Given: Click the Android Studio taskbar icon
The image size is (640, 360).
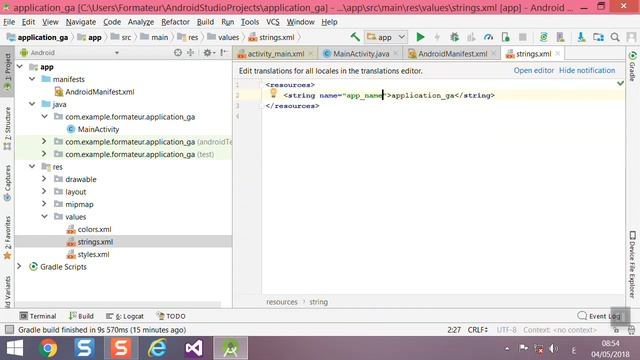Looking at the screenshot, I should pos(230,348).
